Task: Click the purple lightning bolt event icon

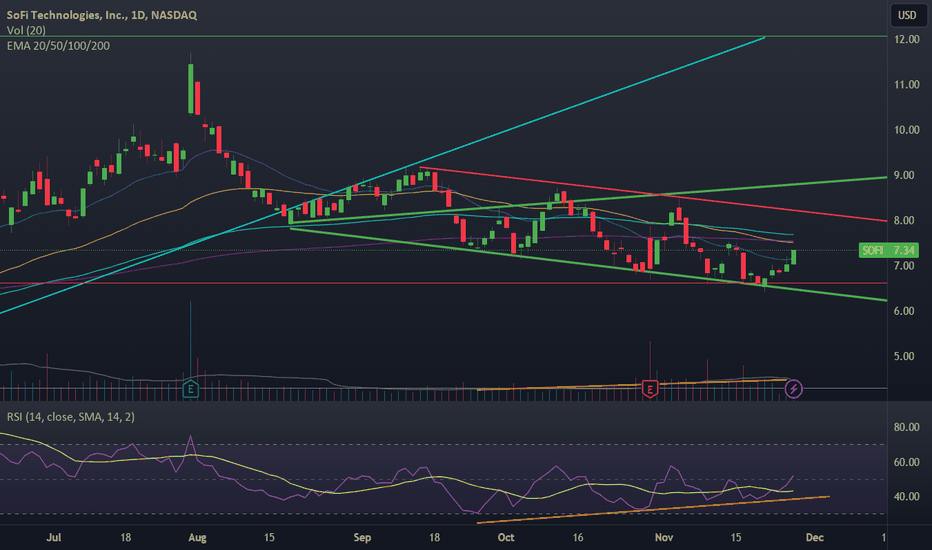Action: (x=794, y=389)
